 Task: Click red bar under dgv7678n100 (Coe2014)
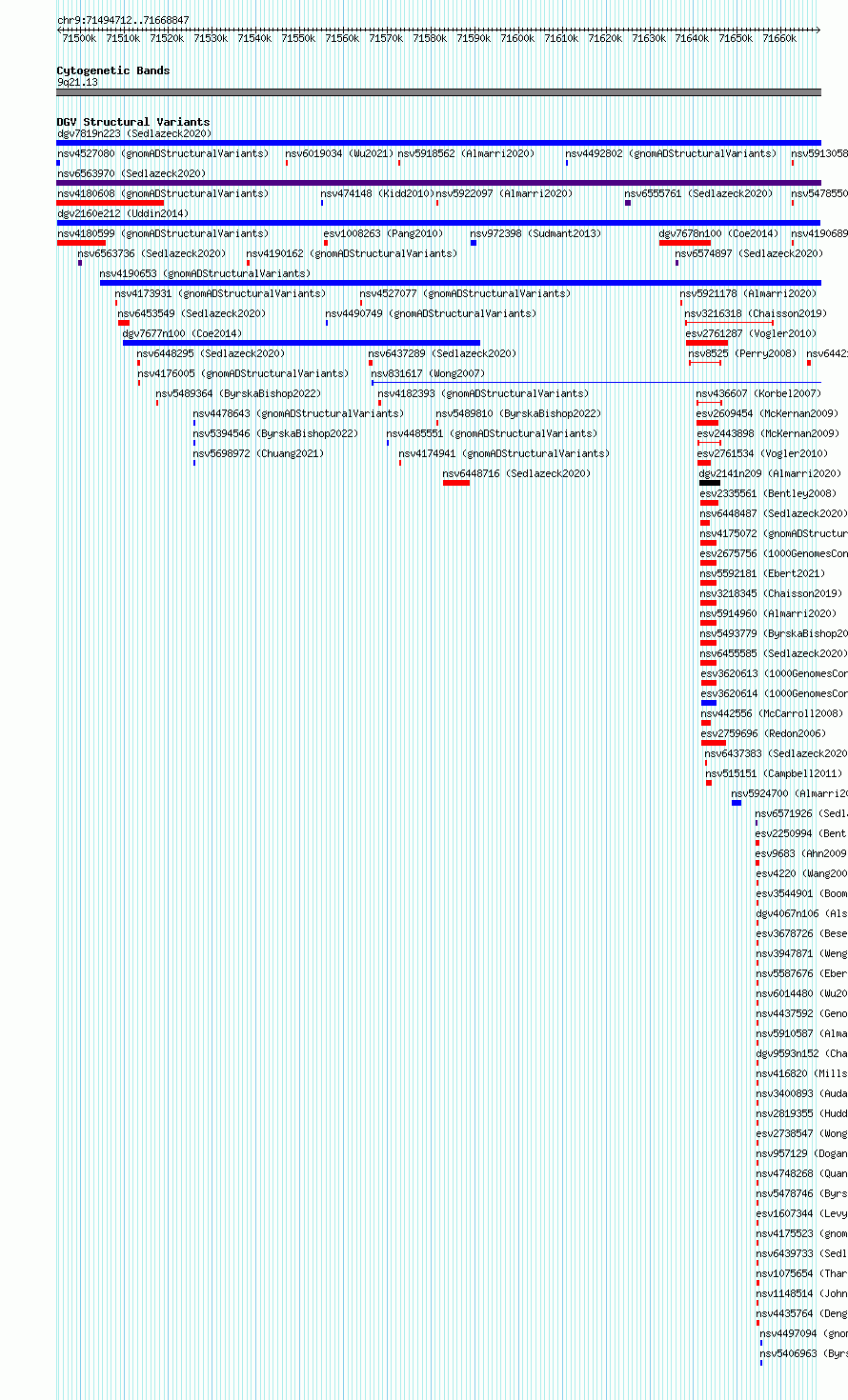(685, 243)
